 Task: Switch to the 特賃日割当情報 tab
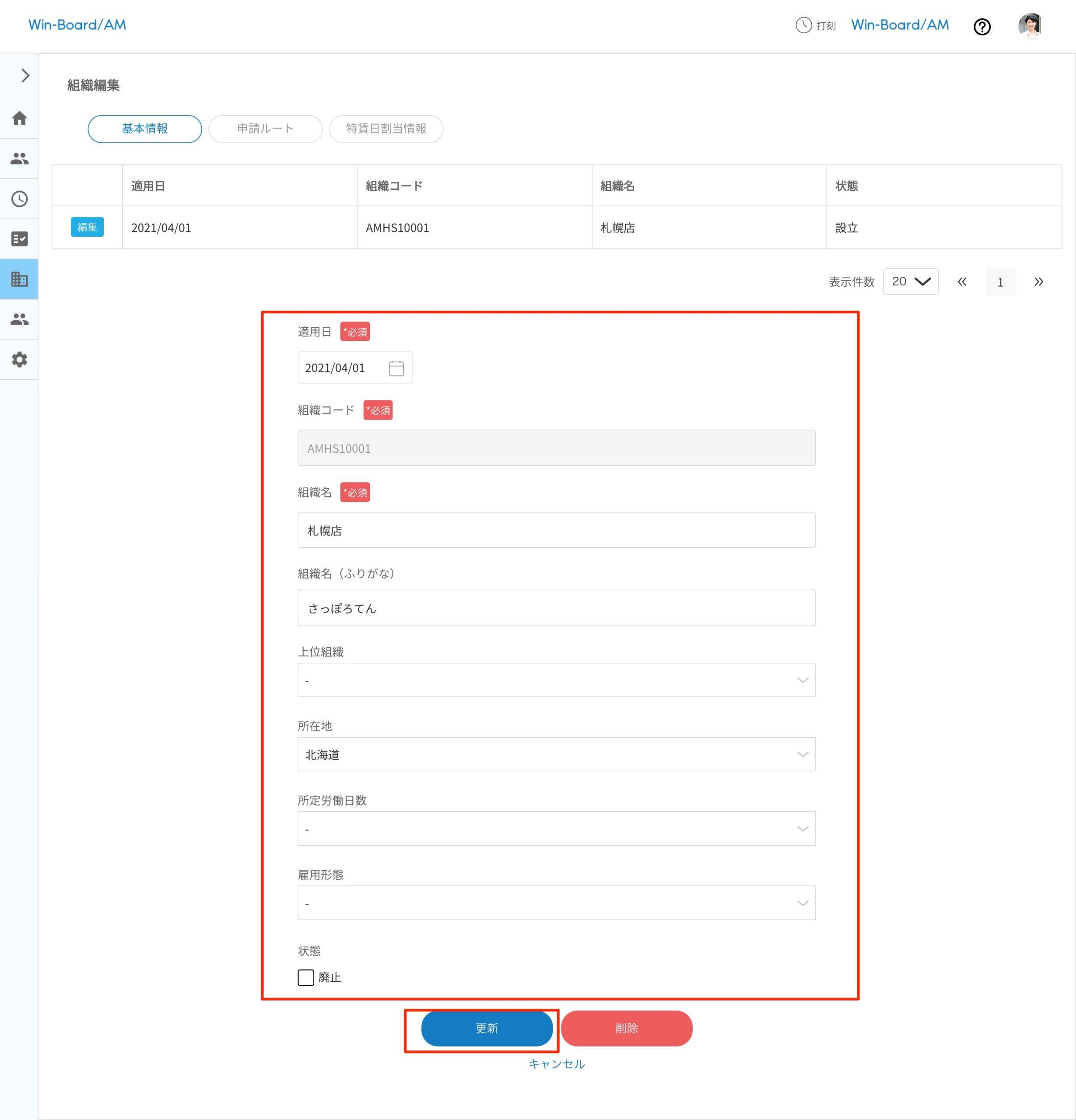coord(386,129)
